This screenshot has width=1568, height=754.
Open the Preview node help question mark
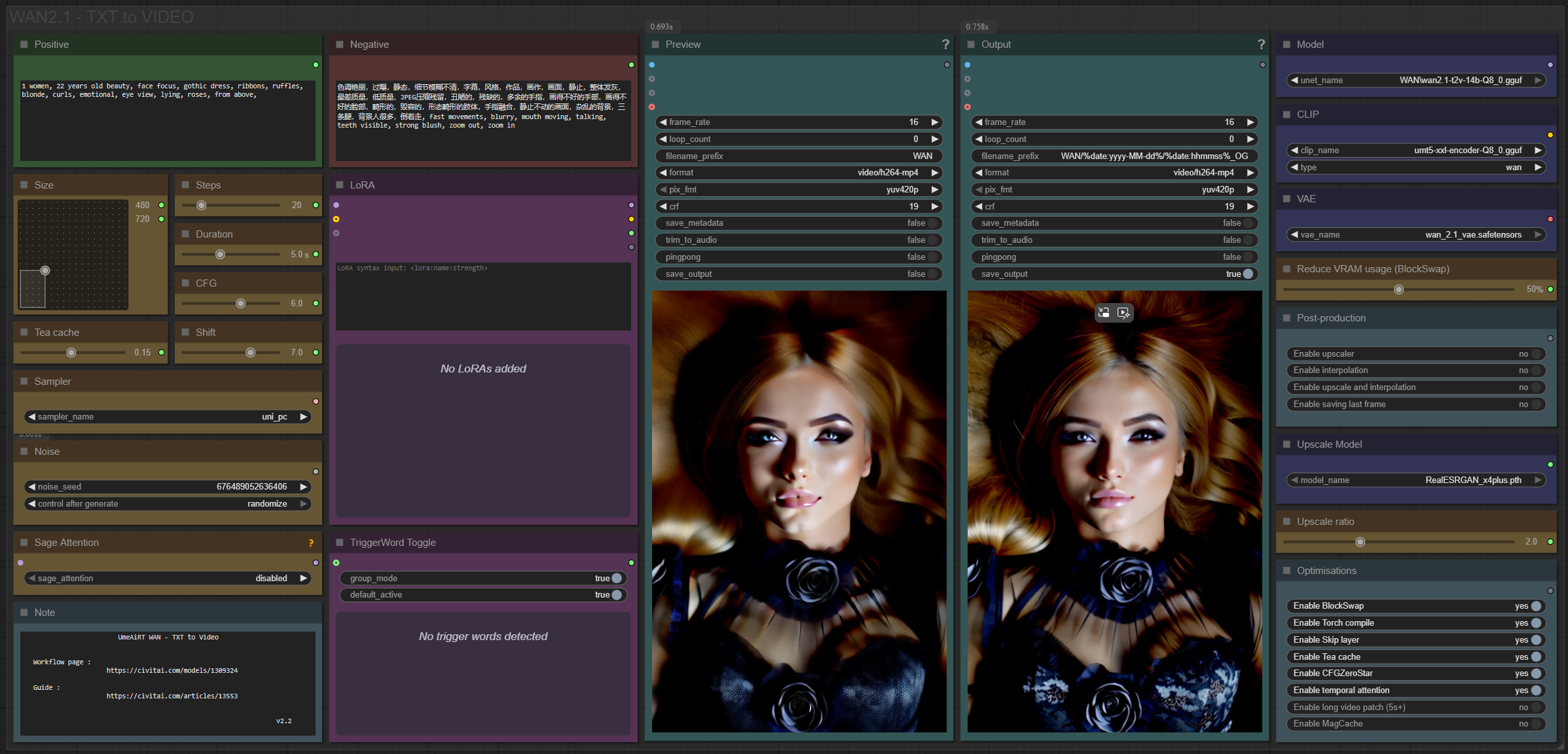tap(945, 45)
